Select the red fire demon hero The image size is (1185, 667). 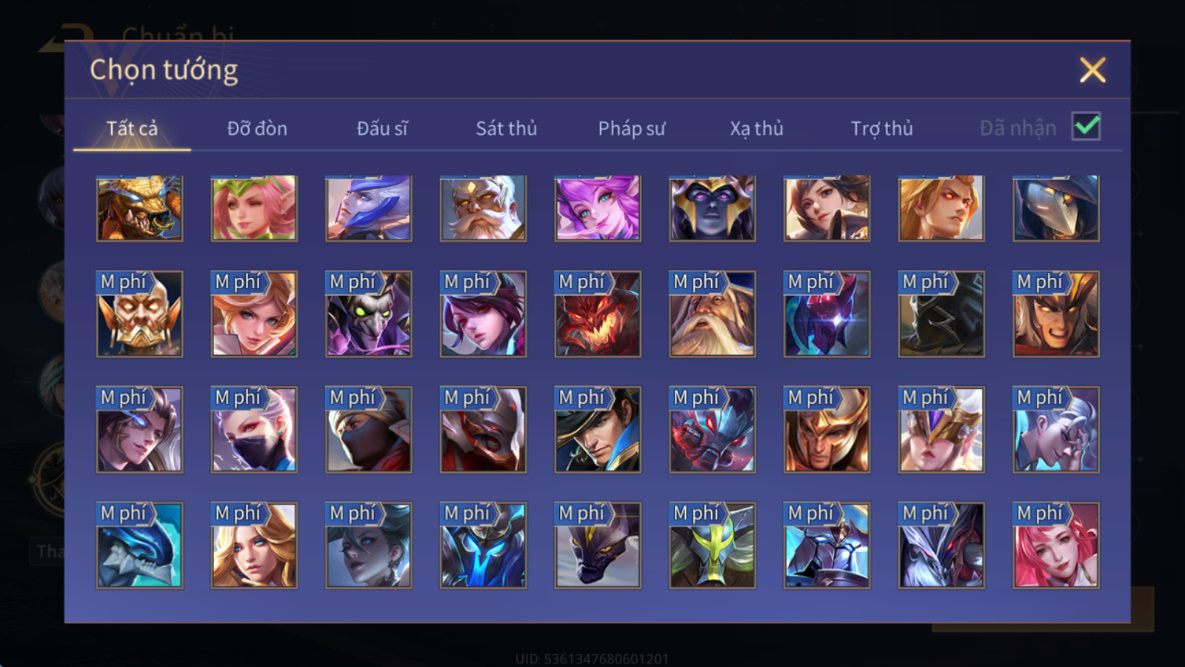[598, 314]
